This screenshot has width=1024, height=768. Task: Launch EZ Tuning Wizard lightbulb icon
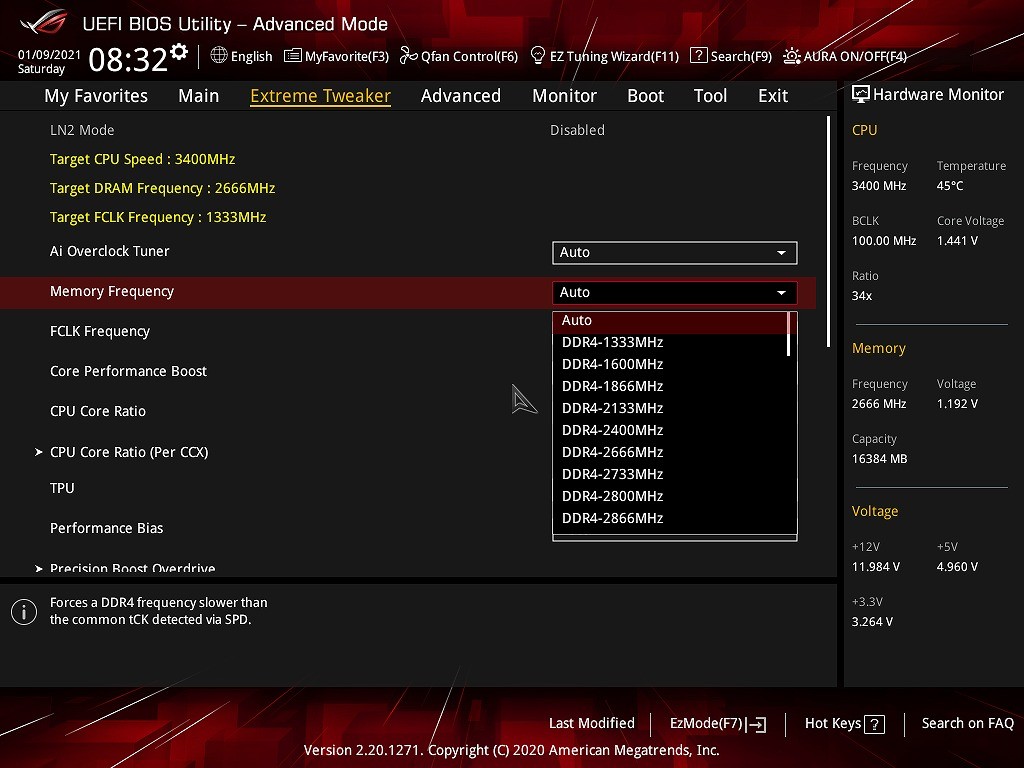(538, 56)
